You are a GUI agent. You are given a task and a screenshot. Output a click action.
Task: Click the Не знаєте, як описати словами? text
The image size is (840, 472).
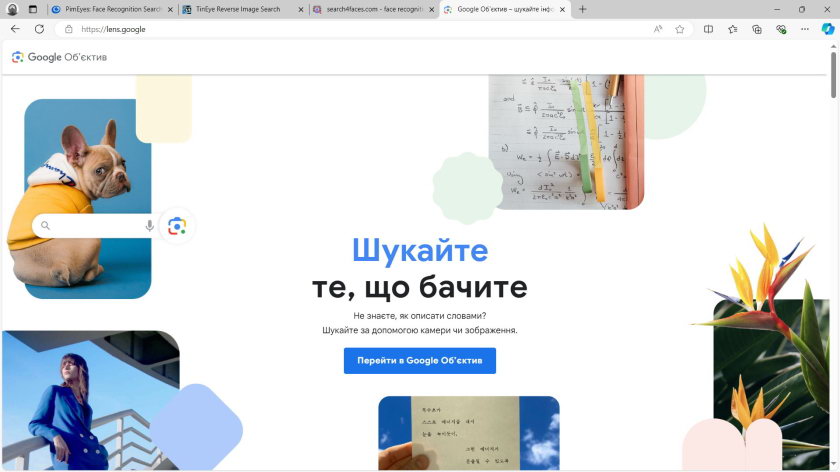(x=420, y=316)
